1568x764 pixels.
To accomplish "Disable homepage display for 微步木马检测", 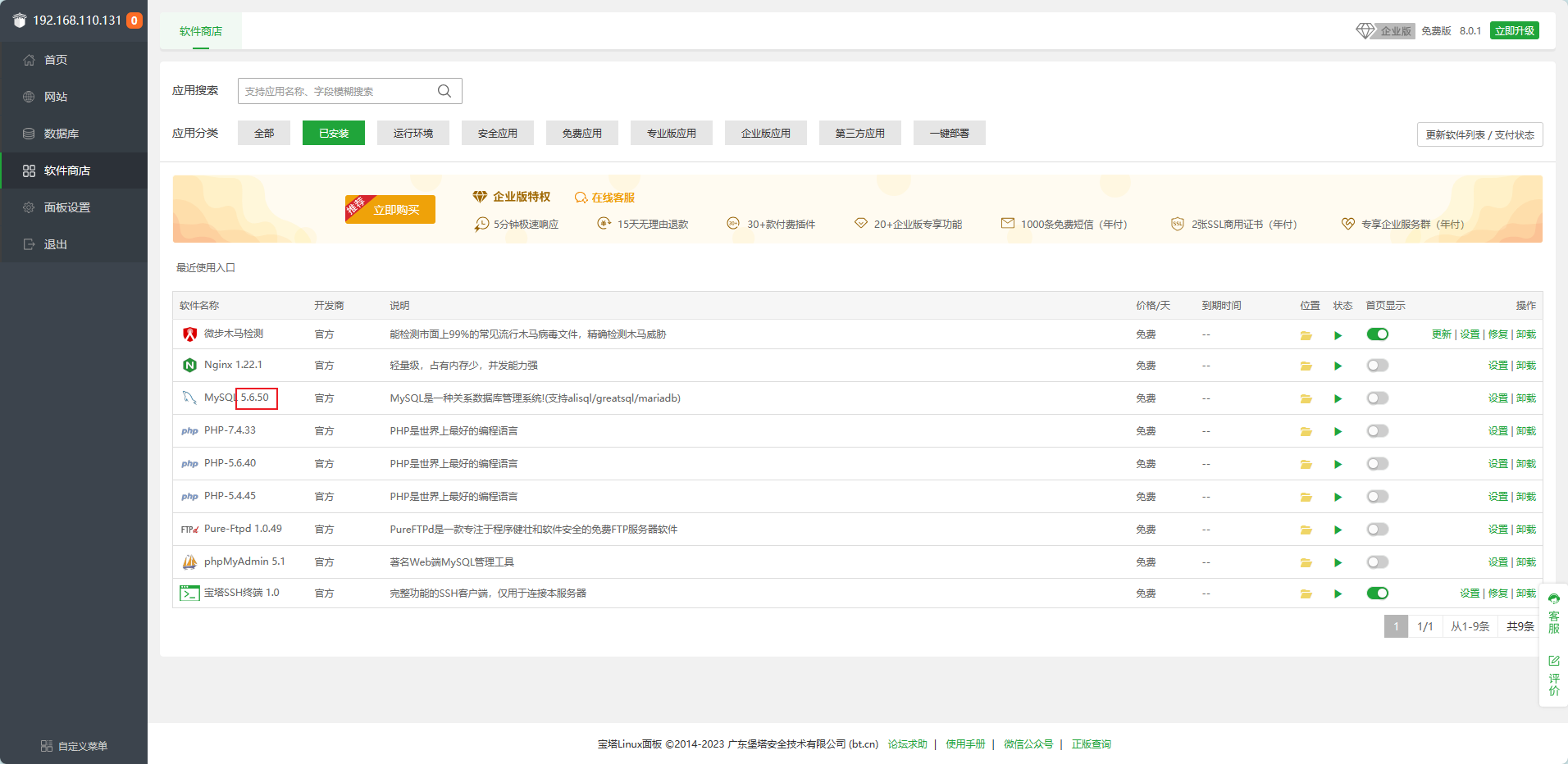I will point(1377,334).
